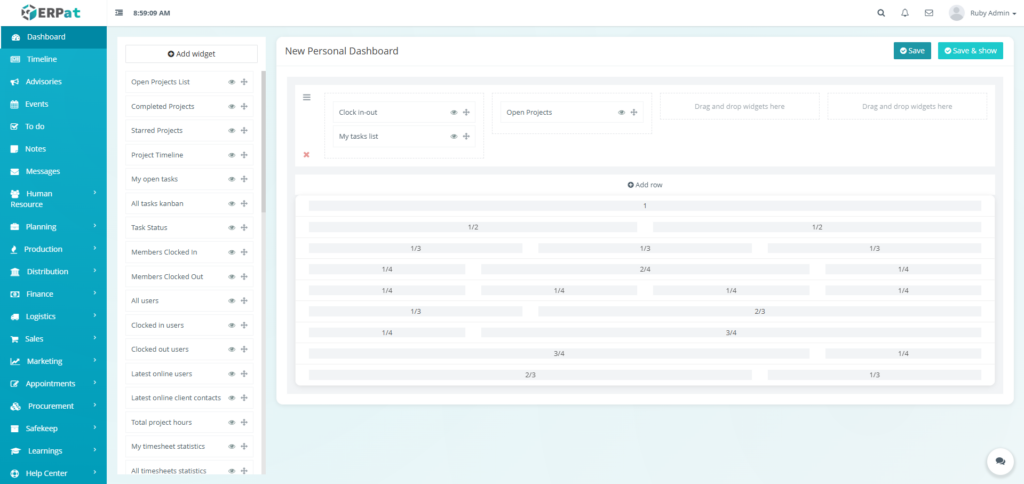
Task: Open Events in sidebar
Action: 53,104
